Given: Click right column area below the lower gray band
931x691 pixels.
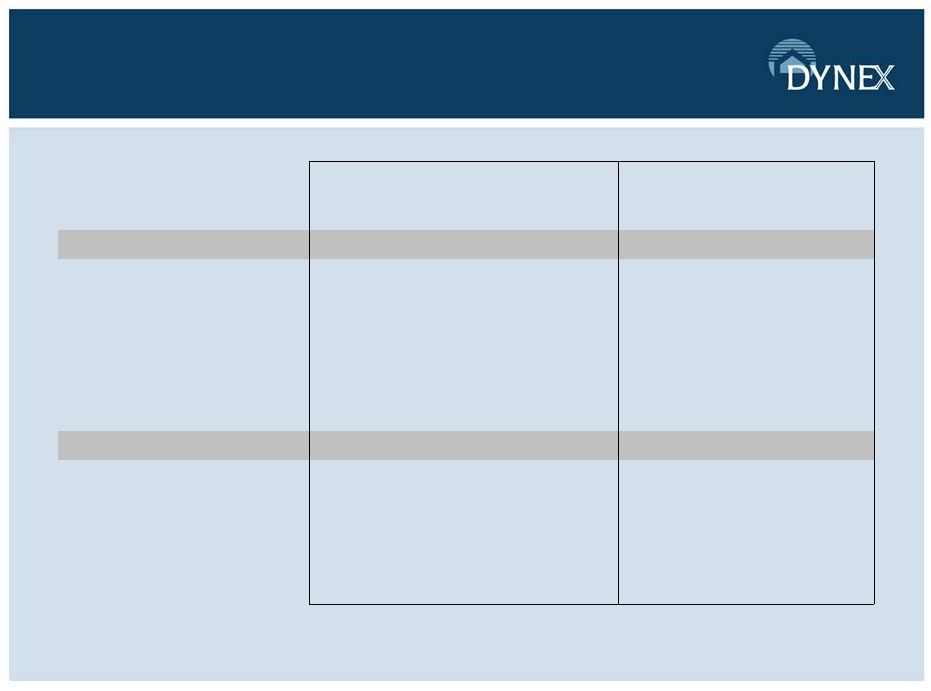Looking at the screenshot, I should (746, 532).
